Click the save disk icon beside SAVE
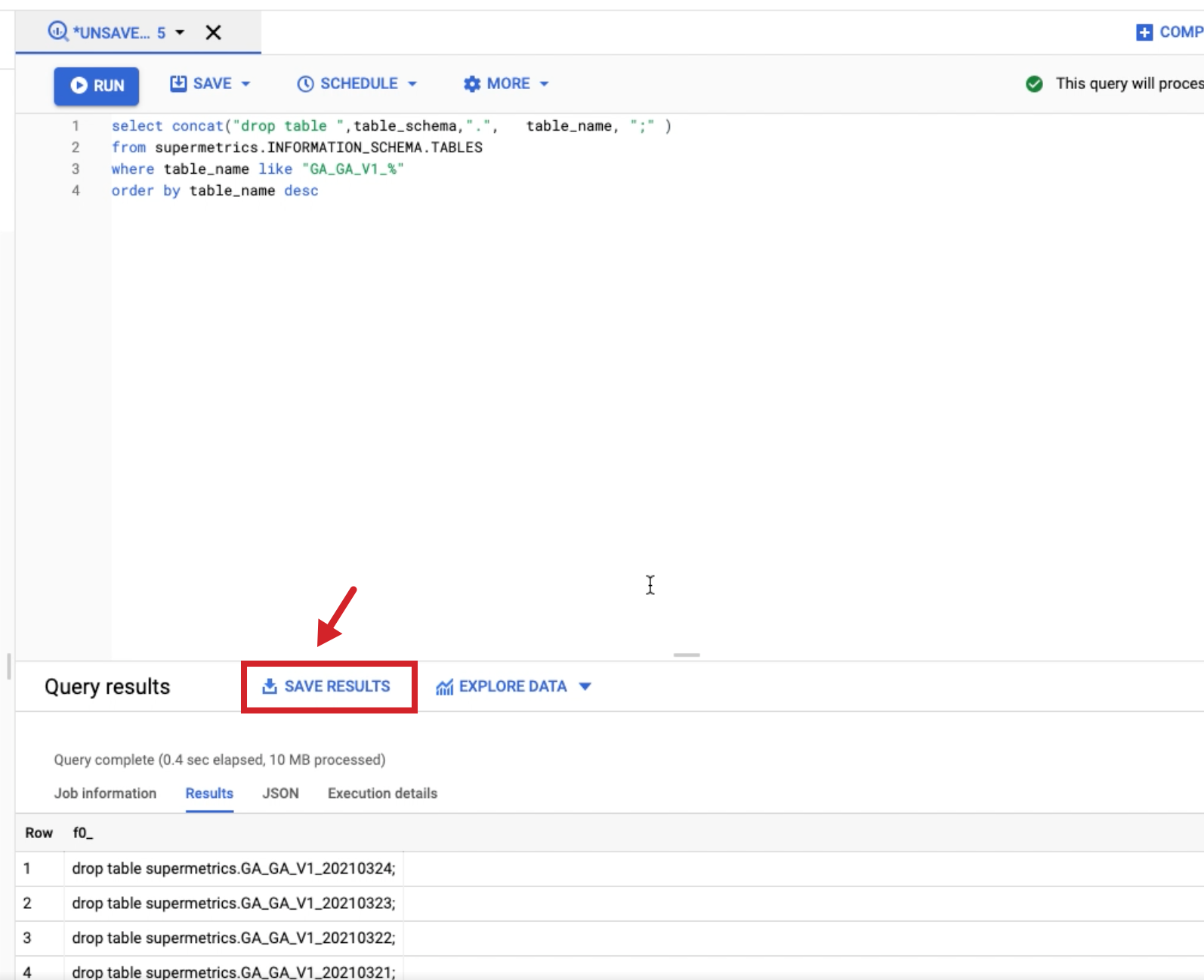Screen dimensions: 1204x980 pos(178,83)
